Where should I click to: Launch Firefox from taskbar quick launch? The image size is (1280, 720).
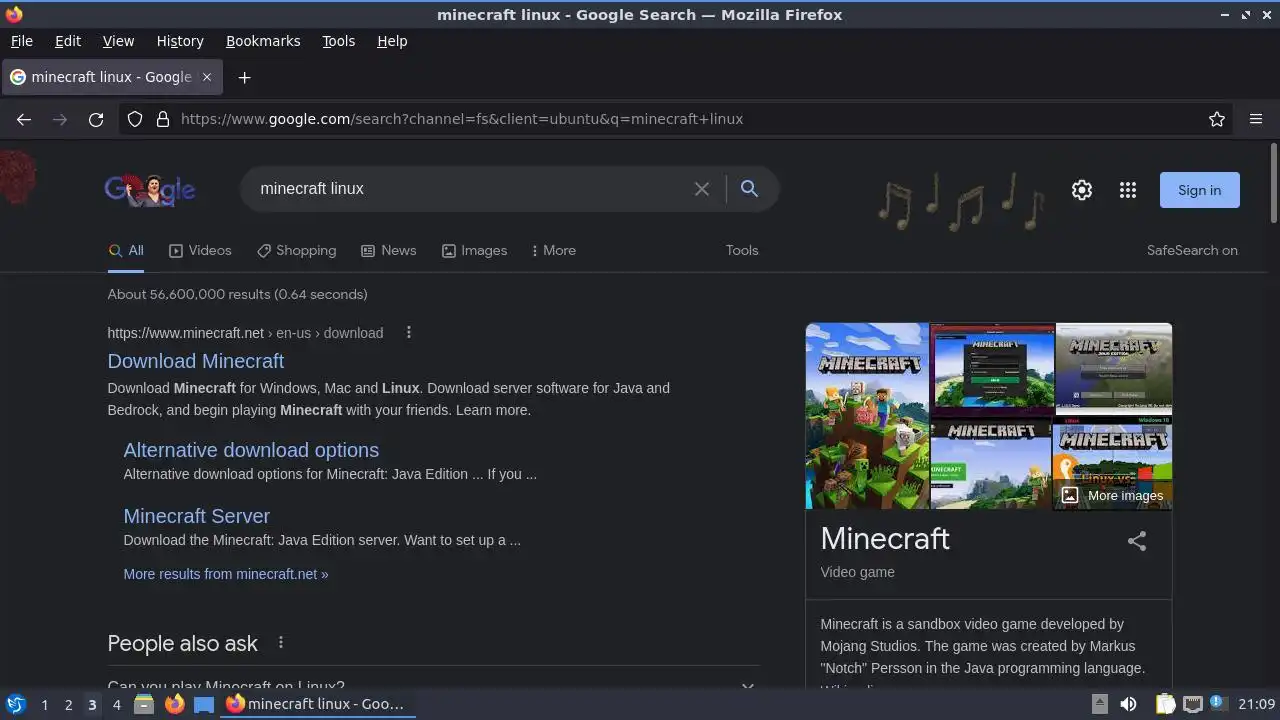click(174, 704)
